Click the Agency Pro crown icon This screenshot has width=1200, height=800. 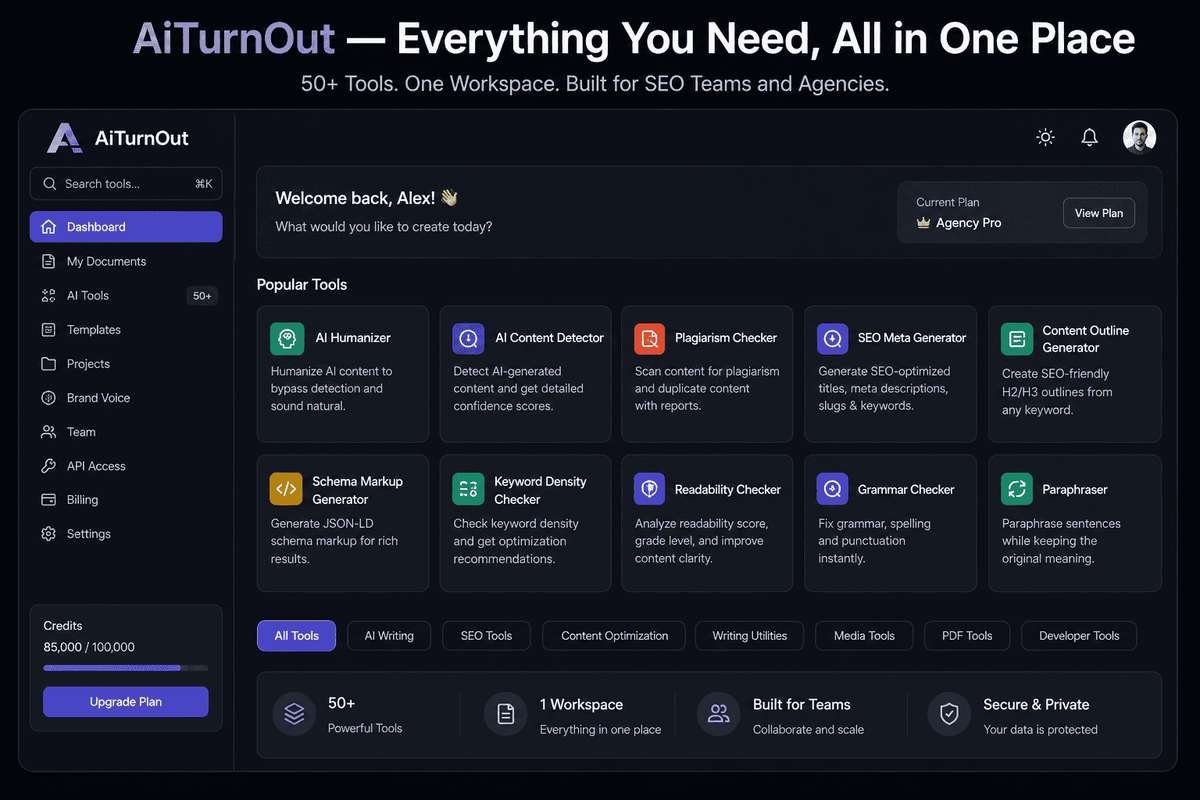pos(923,223)
